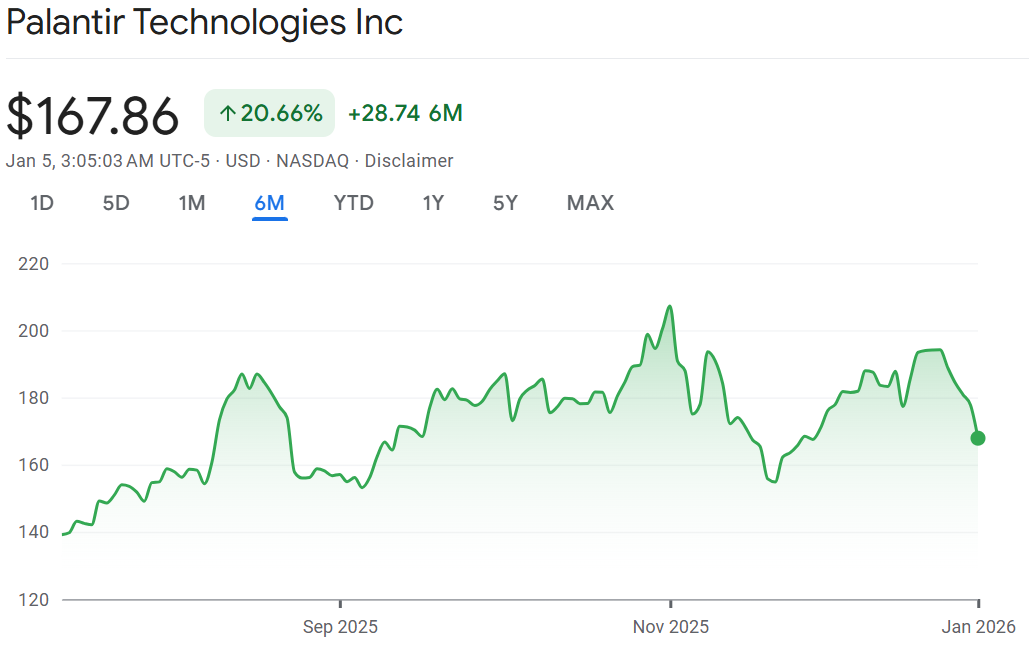Image resolution: width=1029 pixels, height=655 pixels.
Task: Show the 1M price history
Action: [x=192, y=203]
